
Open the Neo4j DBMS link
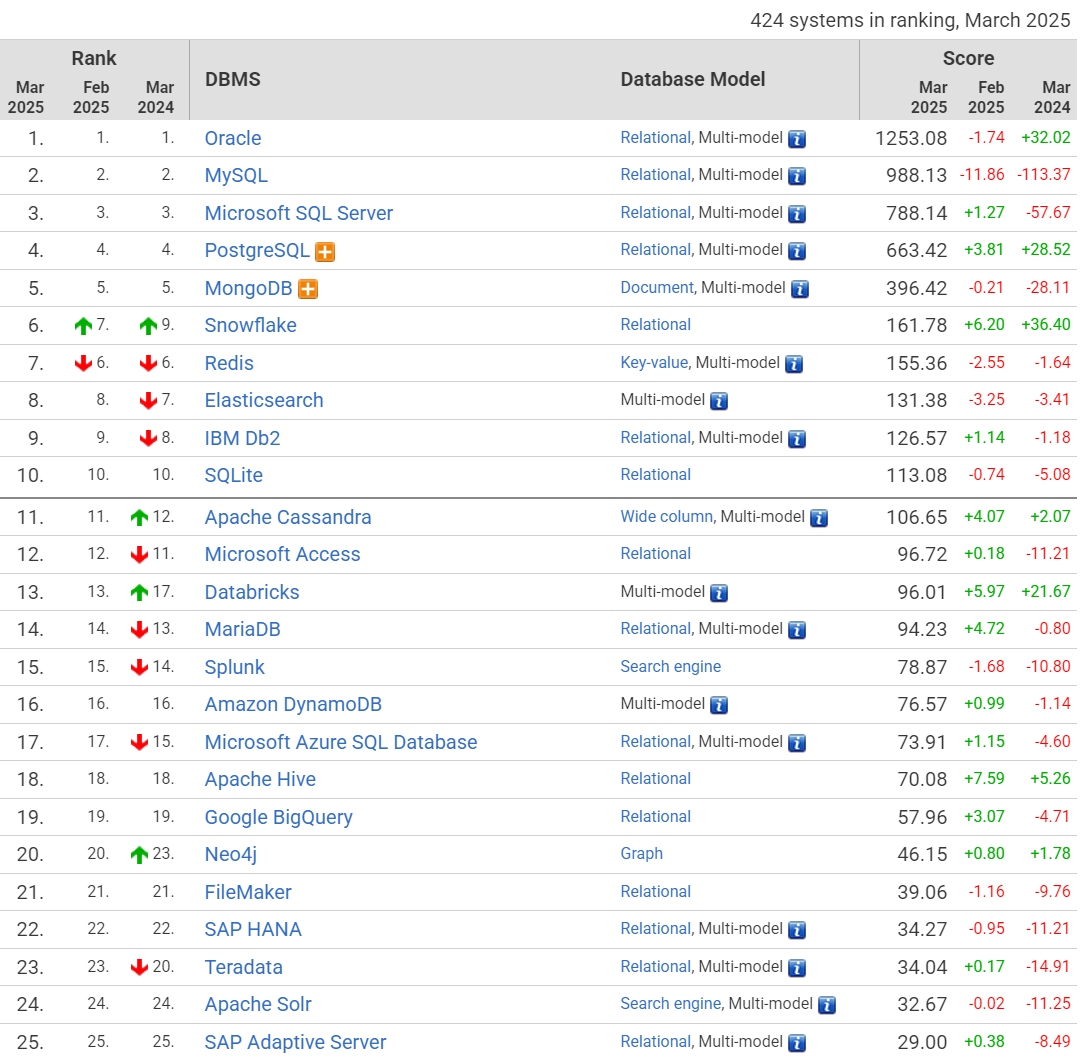click(231, 855)
